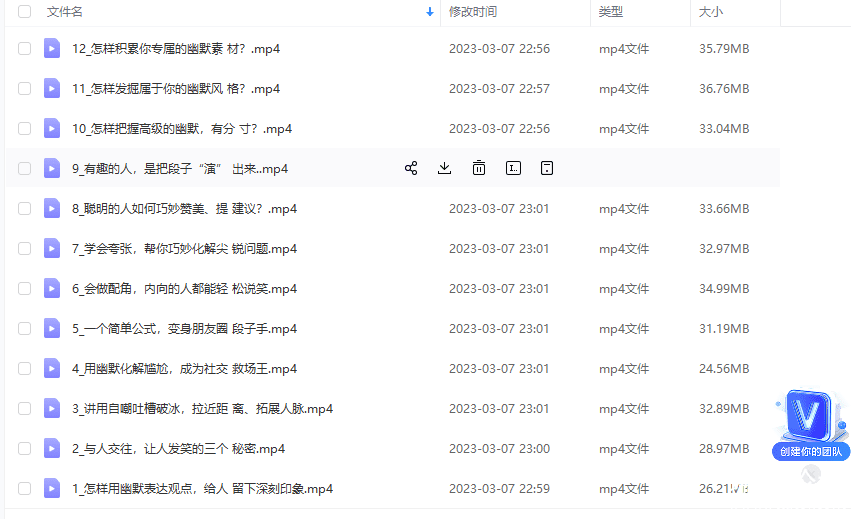
Task: Open the file 3_讲用自嘲吐槽破冰
Action: [x=202, y=408]
